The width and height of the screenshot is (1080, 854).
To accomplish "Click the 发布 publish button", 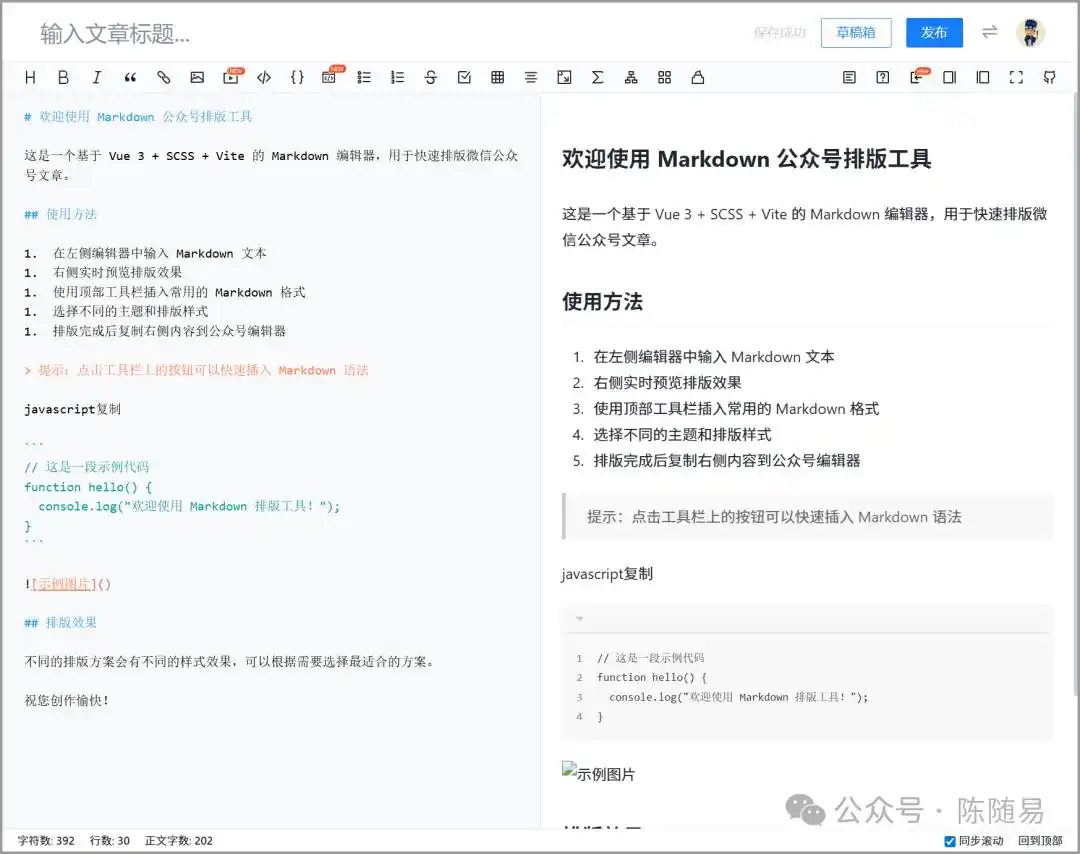I will point(934,32).
